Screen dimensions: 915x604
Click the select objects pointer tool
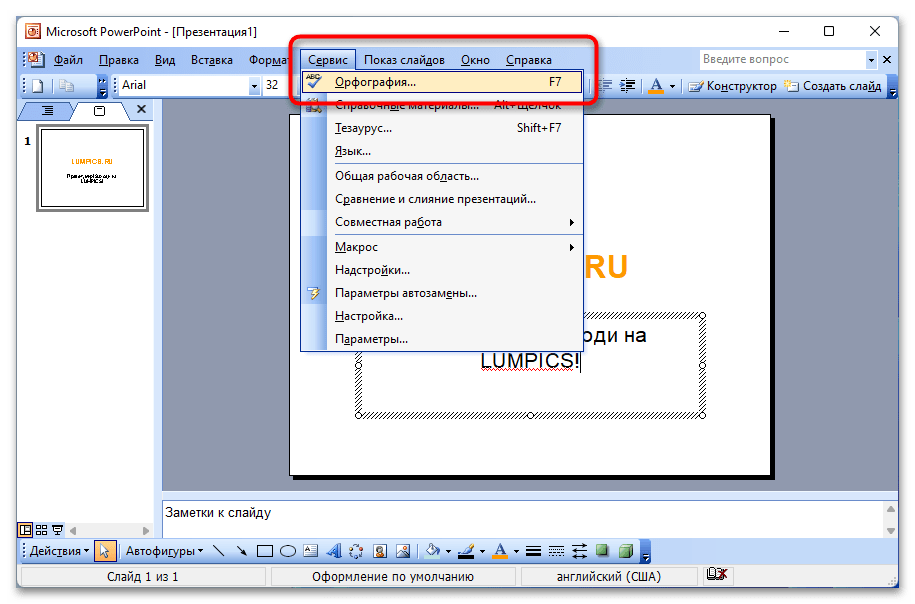point(106,551)
